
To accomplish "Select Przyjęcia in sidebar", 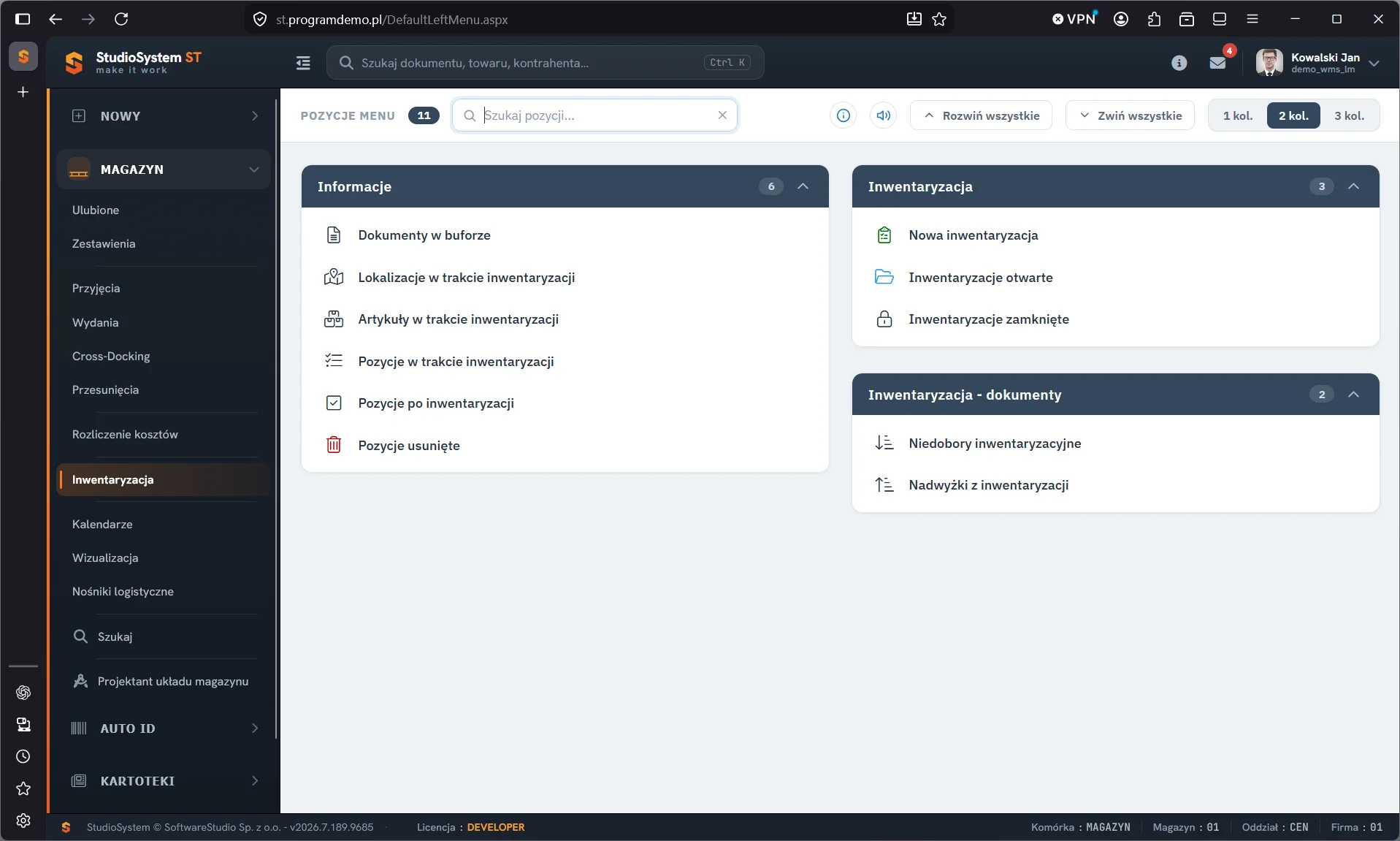I will coord(96,289).
